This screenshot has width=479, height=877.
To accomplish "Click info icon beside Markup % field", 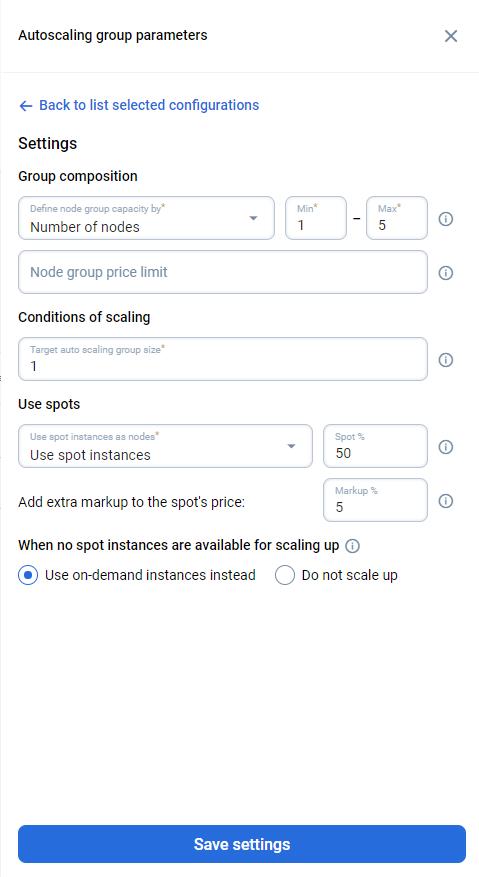I will [x=445, y=501].
